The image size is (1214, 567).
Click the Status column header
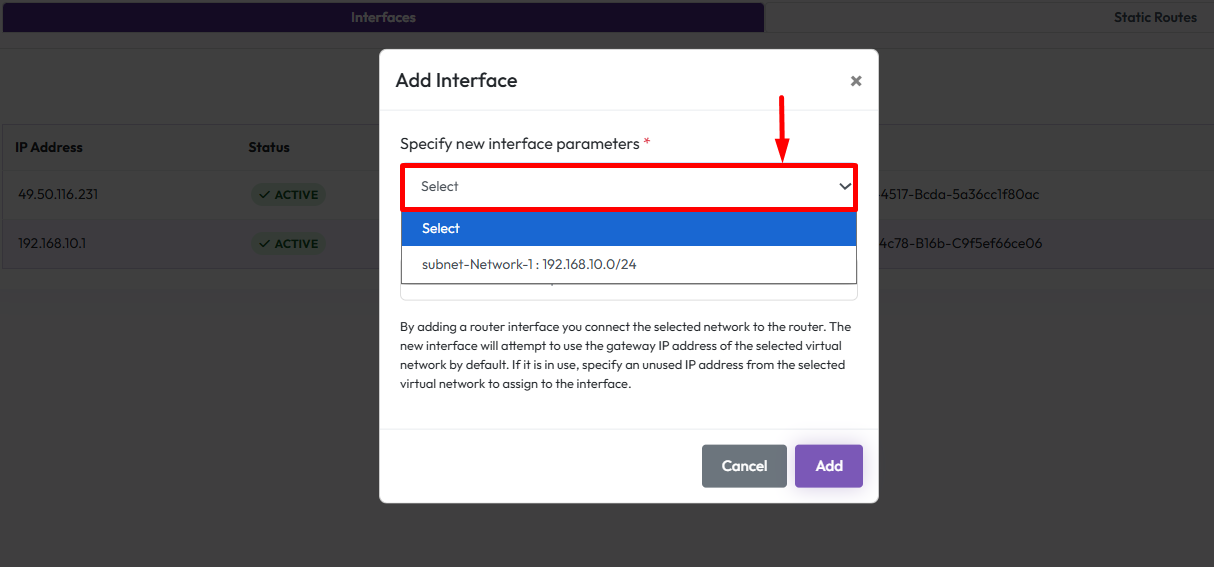pos(269,147)
